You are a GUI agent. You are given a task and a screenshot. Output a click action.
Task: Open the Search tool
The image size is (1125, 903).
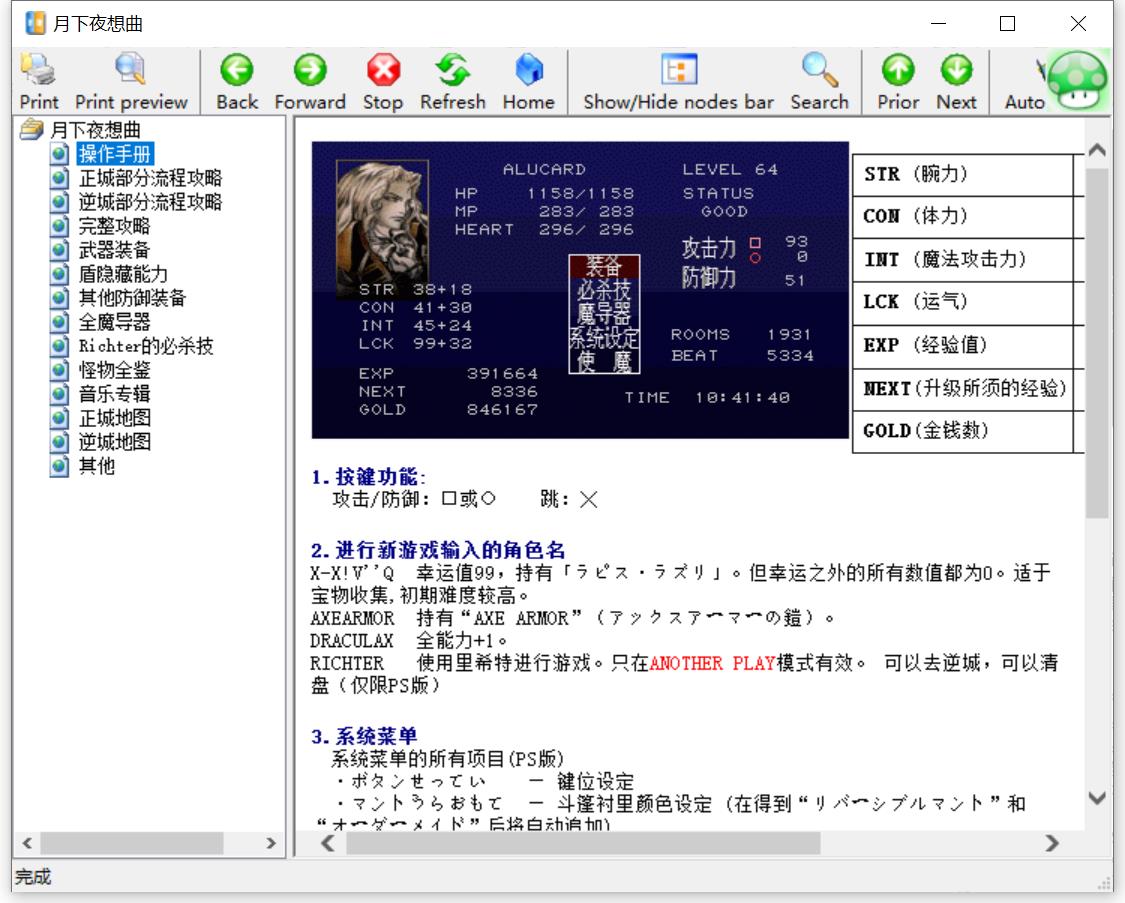coord(819,81)
